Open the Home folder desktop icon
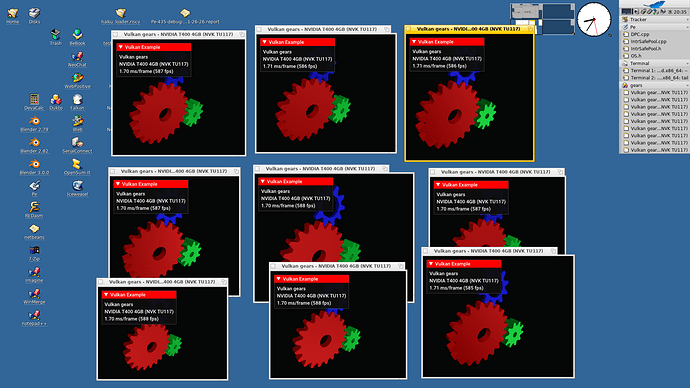This screenshot has height=388, width=690. (x=12, y=14)
